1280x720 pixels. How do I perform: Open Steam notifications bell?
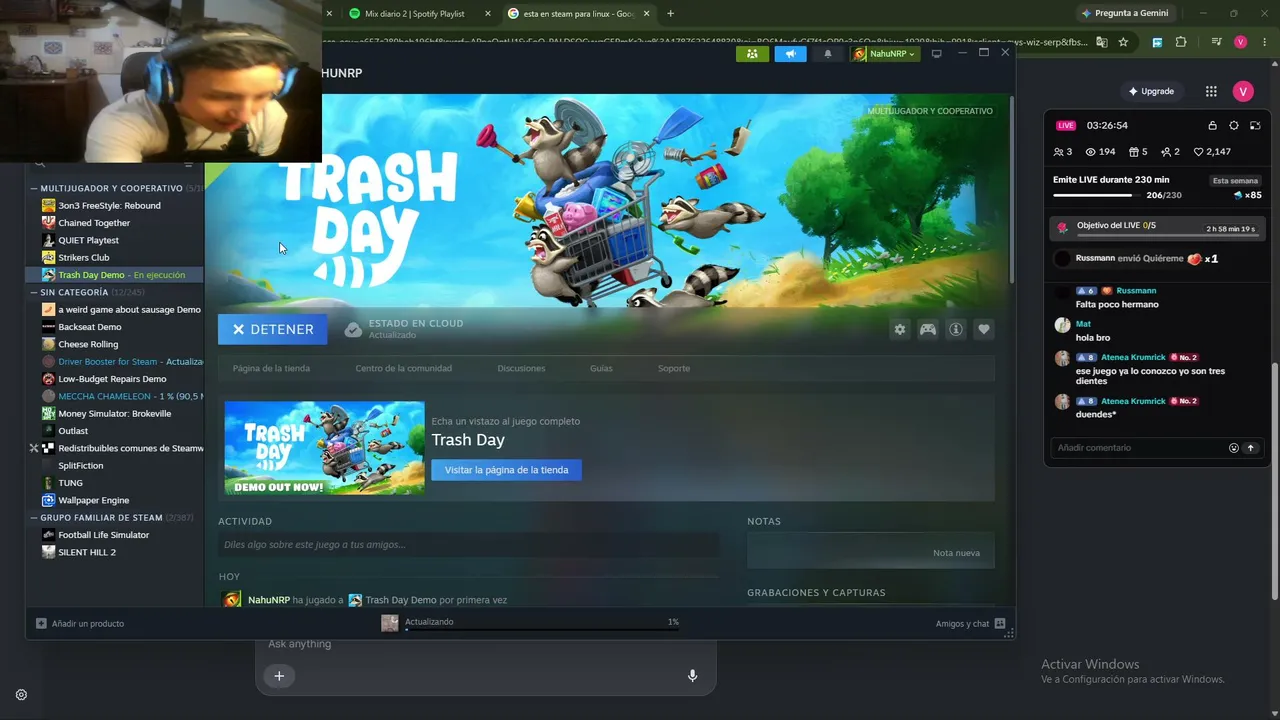pyautogui.click(x=827, y=54)
